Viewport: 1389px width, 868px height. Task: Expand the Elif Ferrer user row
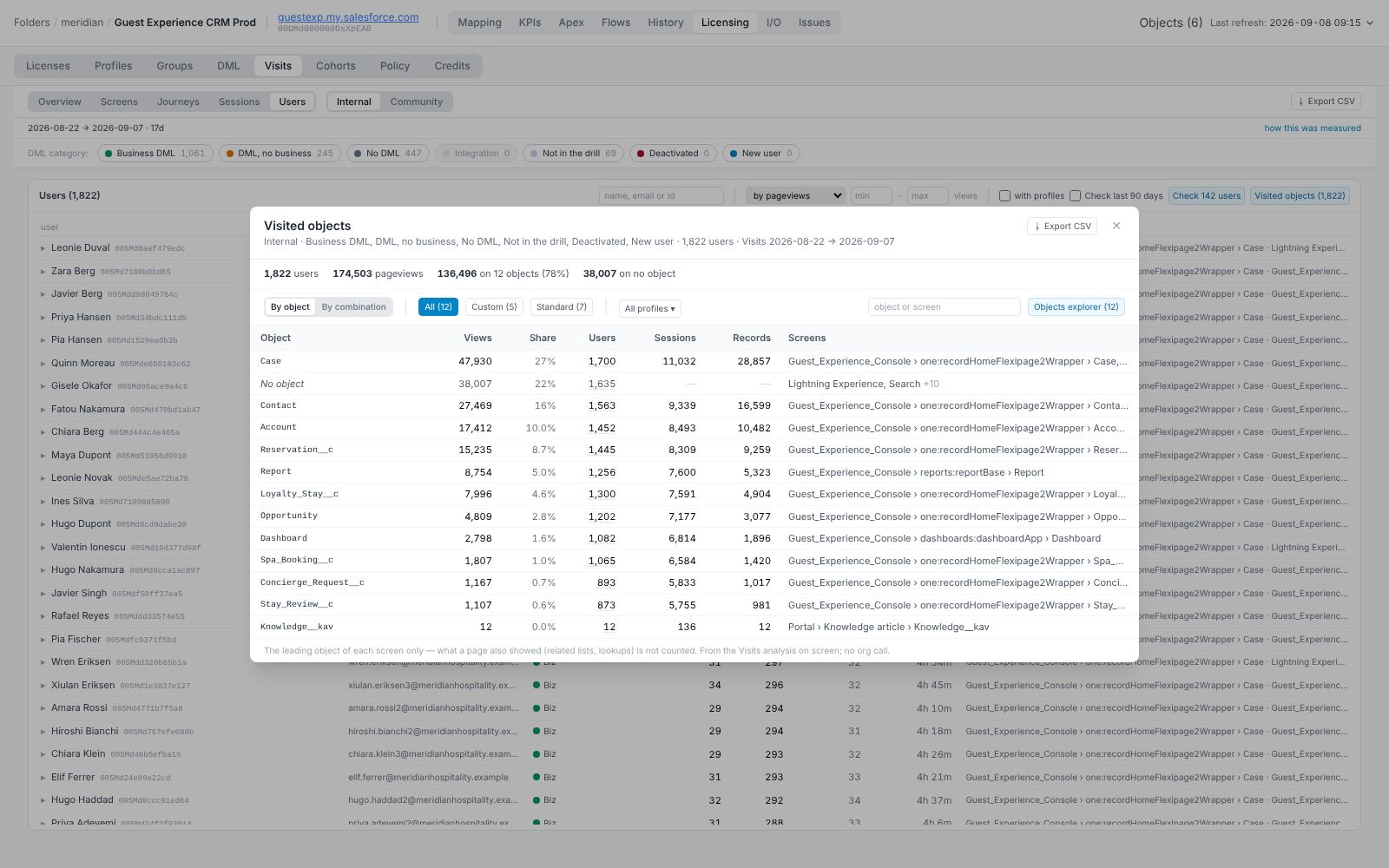[x=43, y=778]
